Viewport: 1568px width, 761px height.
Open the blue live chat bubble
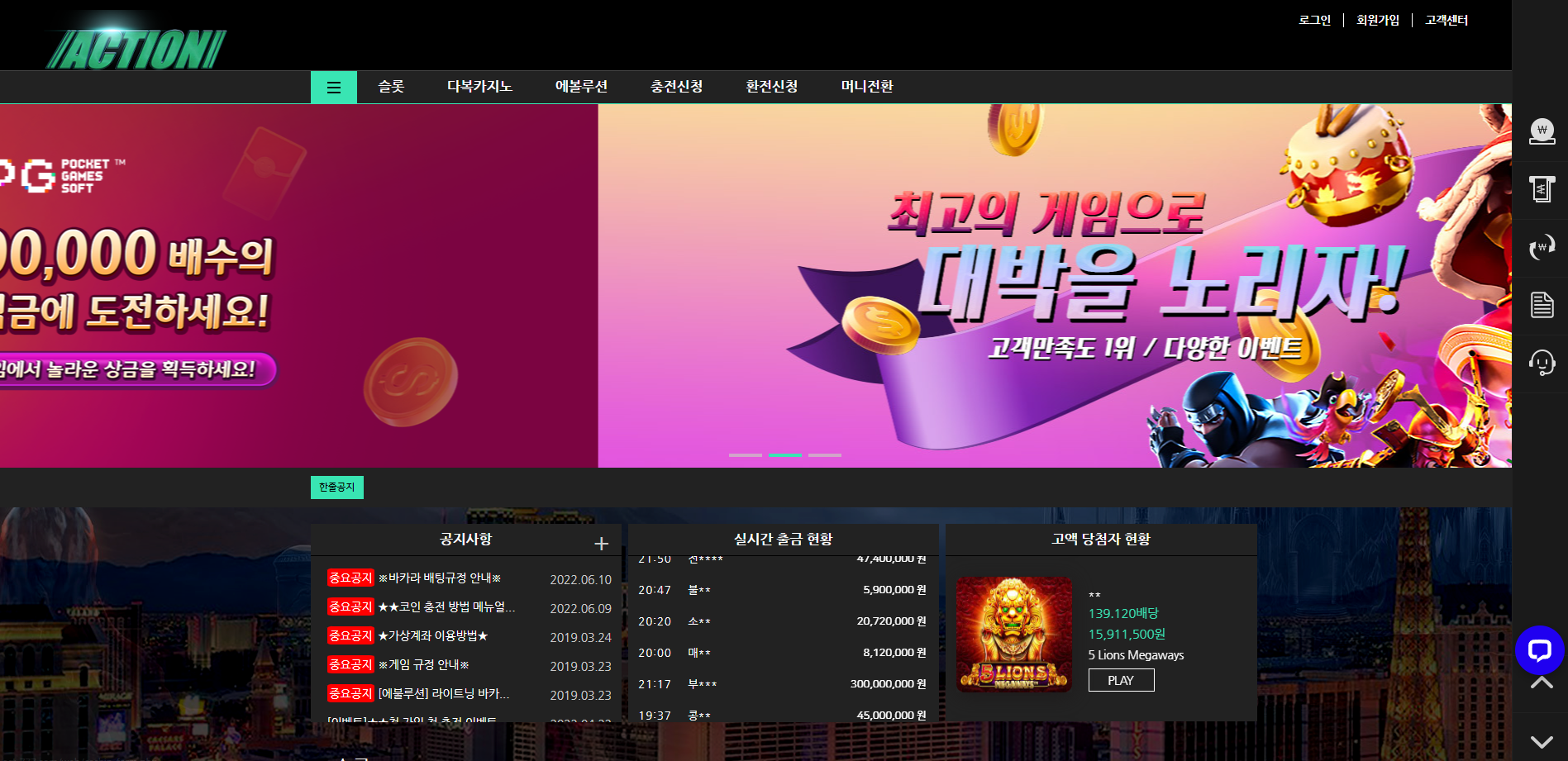1539,650
